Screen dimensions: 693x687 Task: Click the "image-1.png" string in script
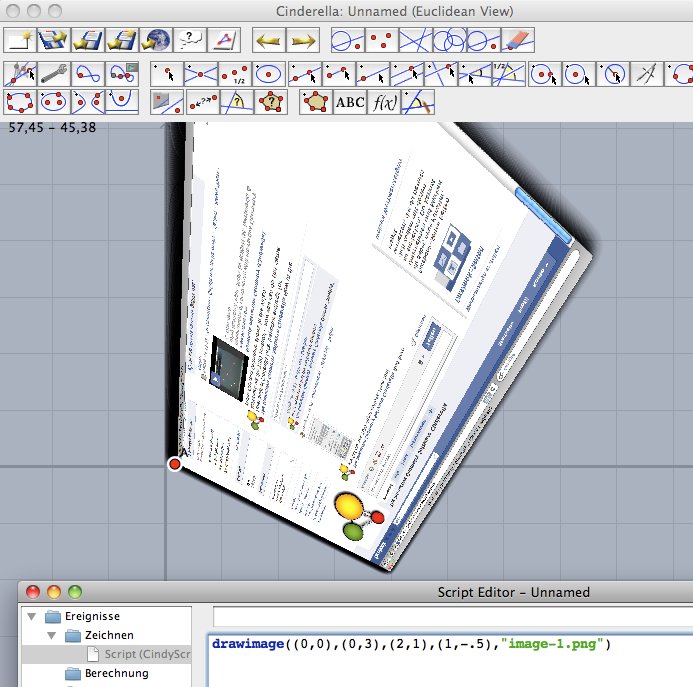[x=552, y=644]
